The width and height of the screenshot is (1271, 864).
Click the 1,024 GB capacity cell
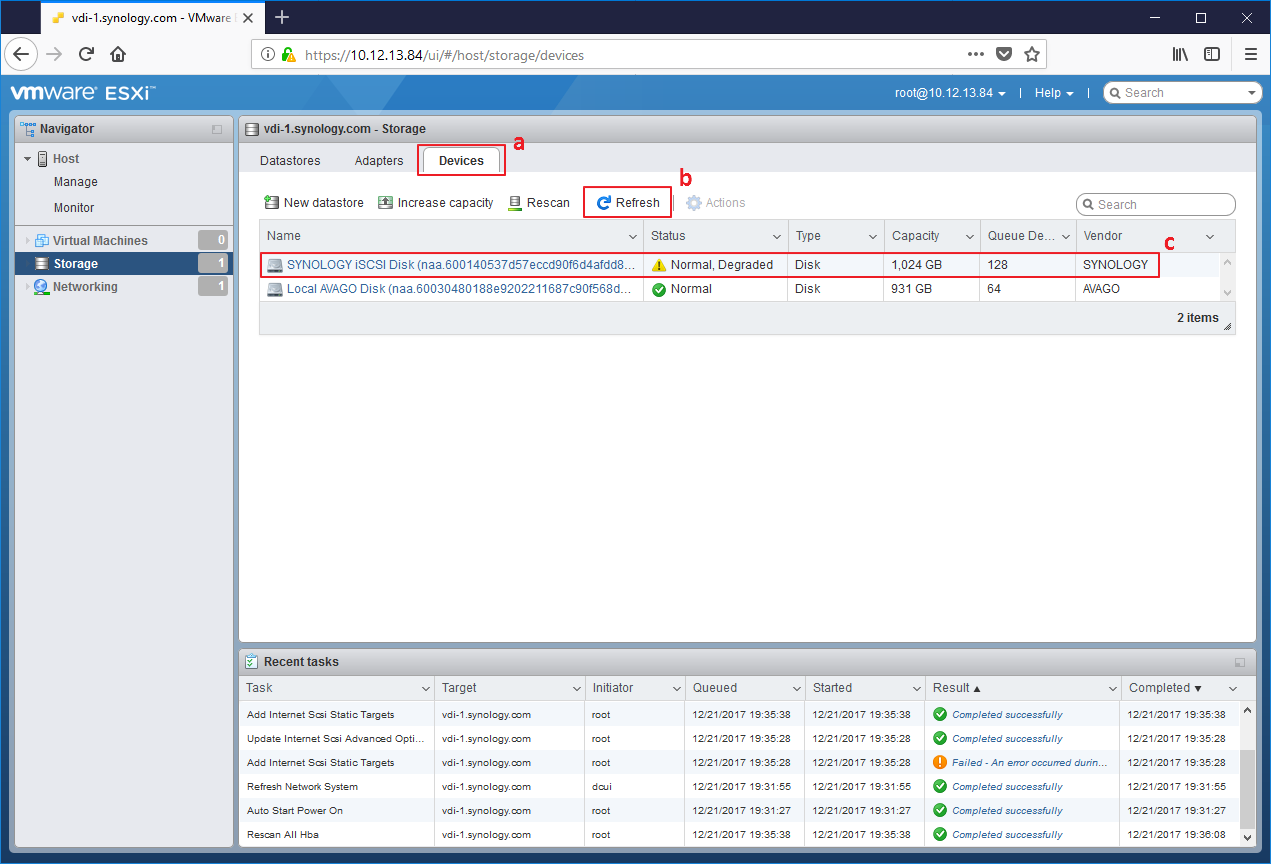coord(932,265)
